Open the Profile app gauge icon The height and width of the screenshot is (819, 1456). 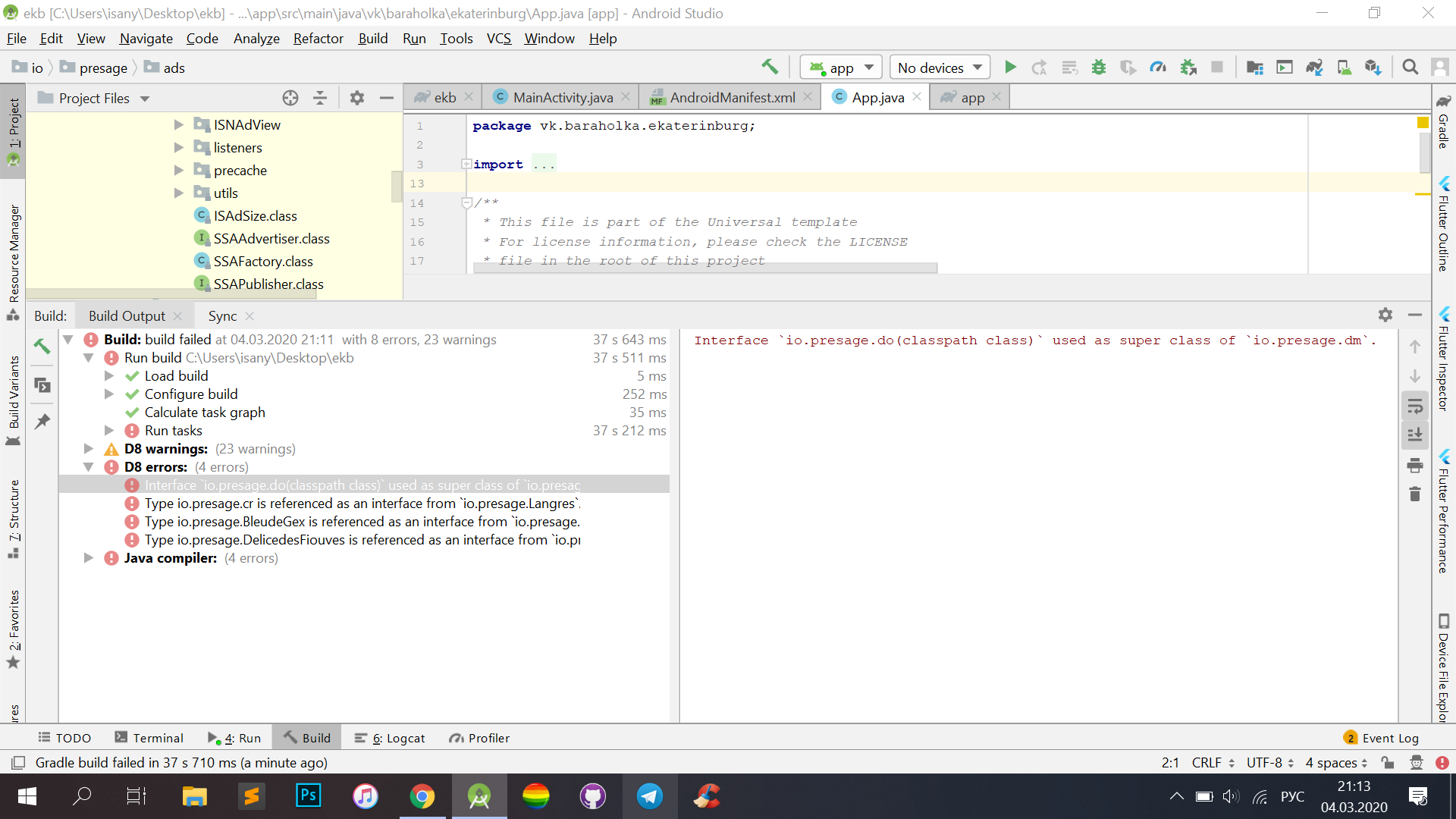point(1158,67)
